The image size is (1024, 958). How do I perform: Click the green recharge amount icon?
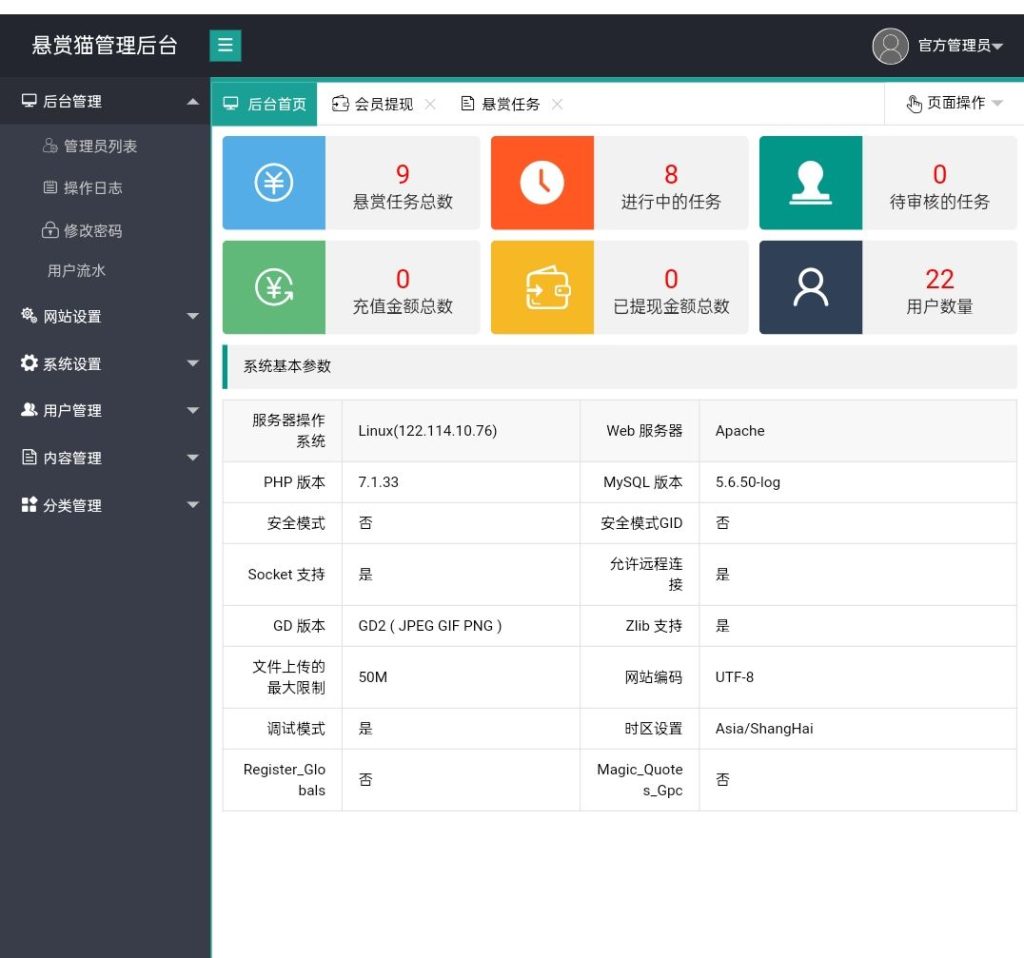(x=274, y=287)
